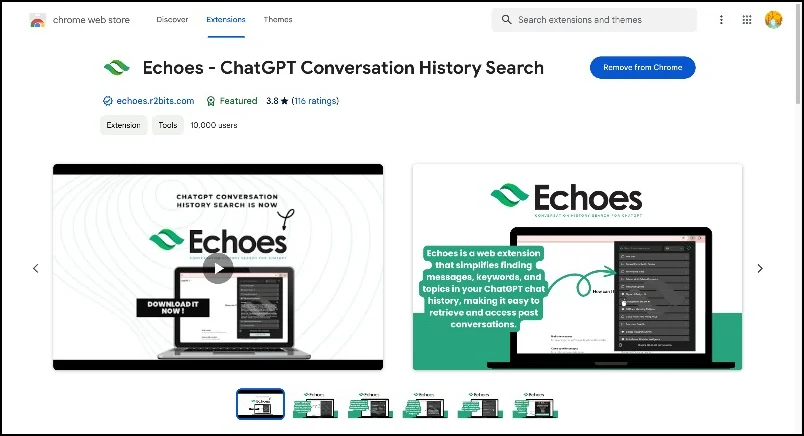The image size is (804, 436).
Task: Switch to the Extensions tab
Action: [226, 19]
